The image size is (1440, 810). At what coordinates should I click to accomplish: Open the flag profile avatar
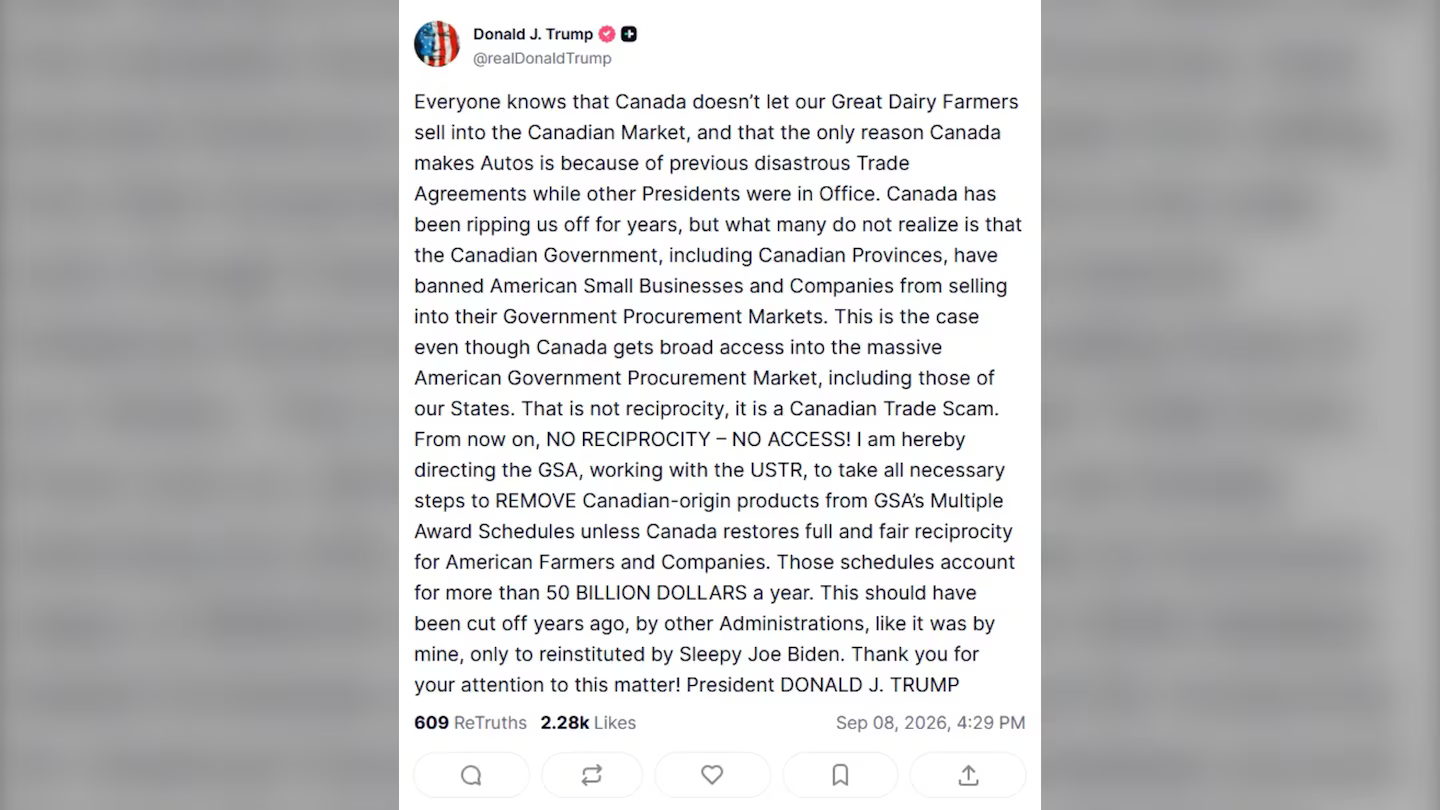tap(437, 44)
